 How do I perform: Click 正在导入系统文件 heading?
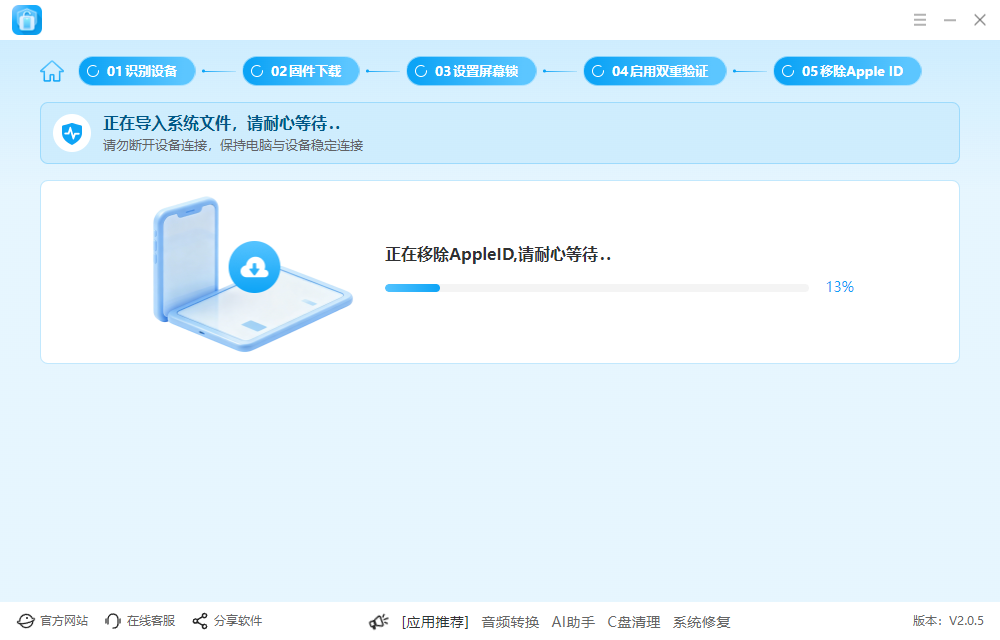tap(221, 123)
